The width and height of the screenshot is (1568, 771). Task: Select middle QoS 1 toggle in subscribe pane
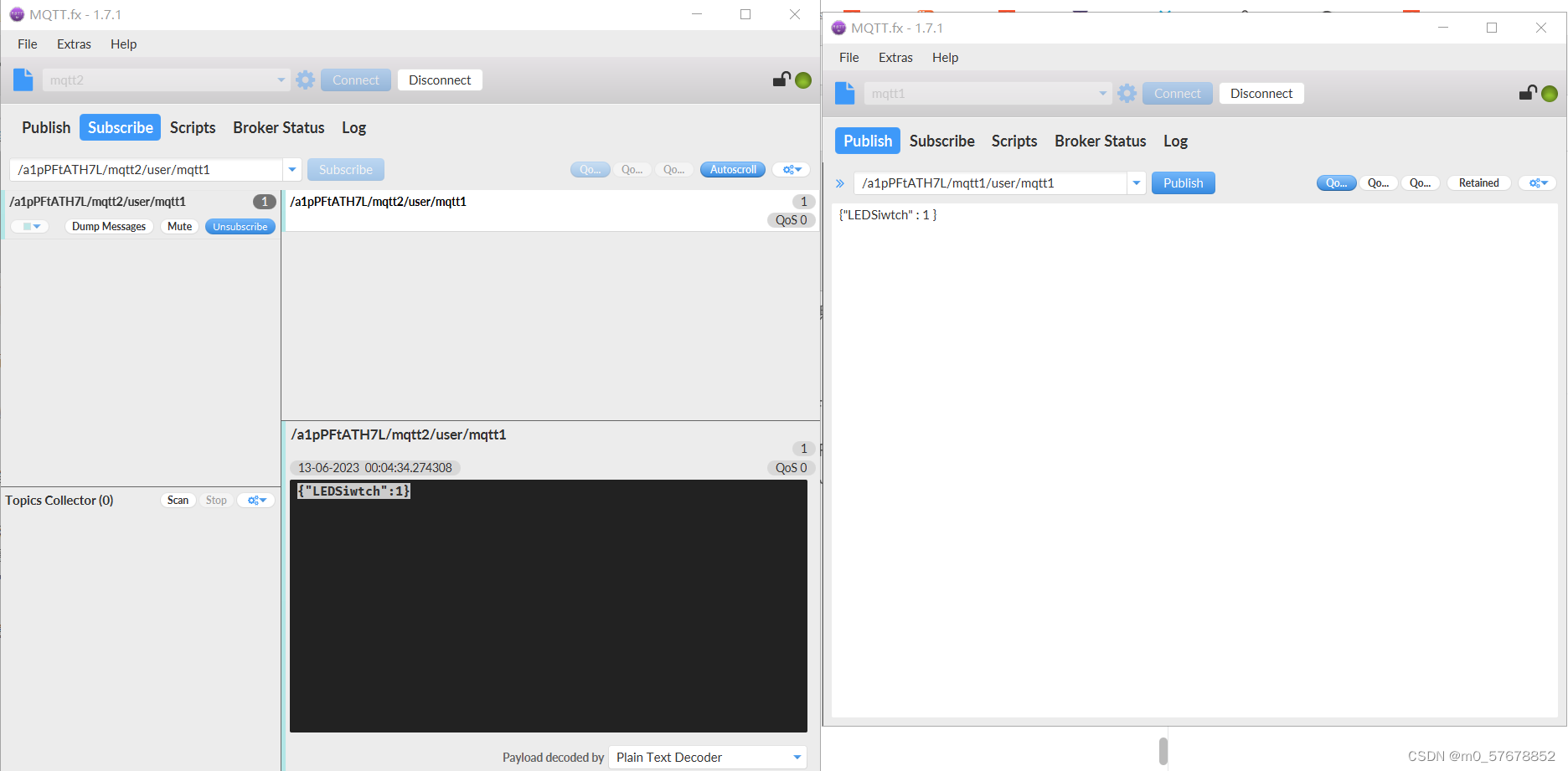coord(632,170)
